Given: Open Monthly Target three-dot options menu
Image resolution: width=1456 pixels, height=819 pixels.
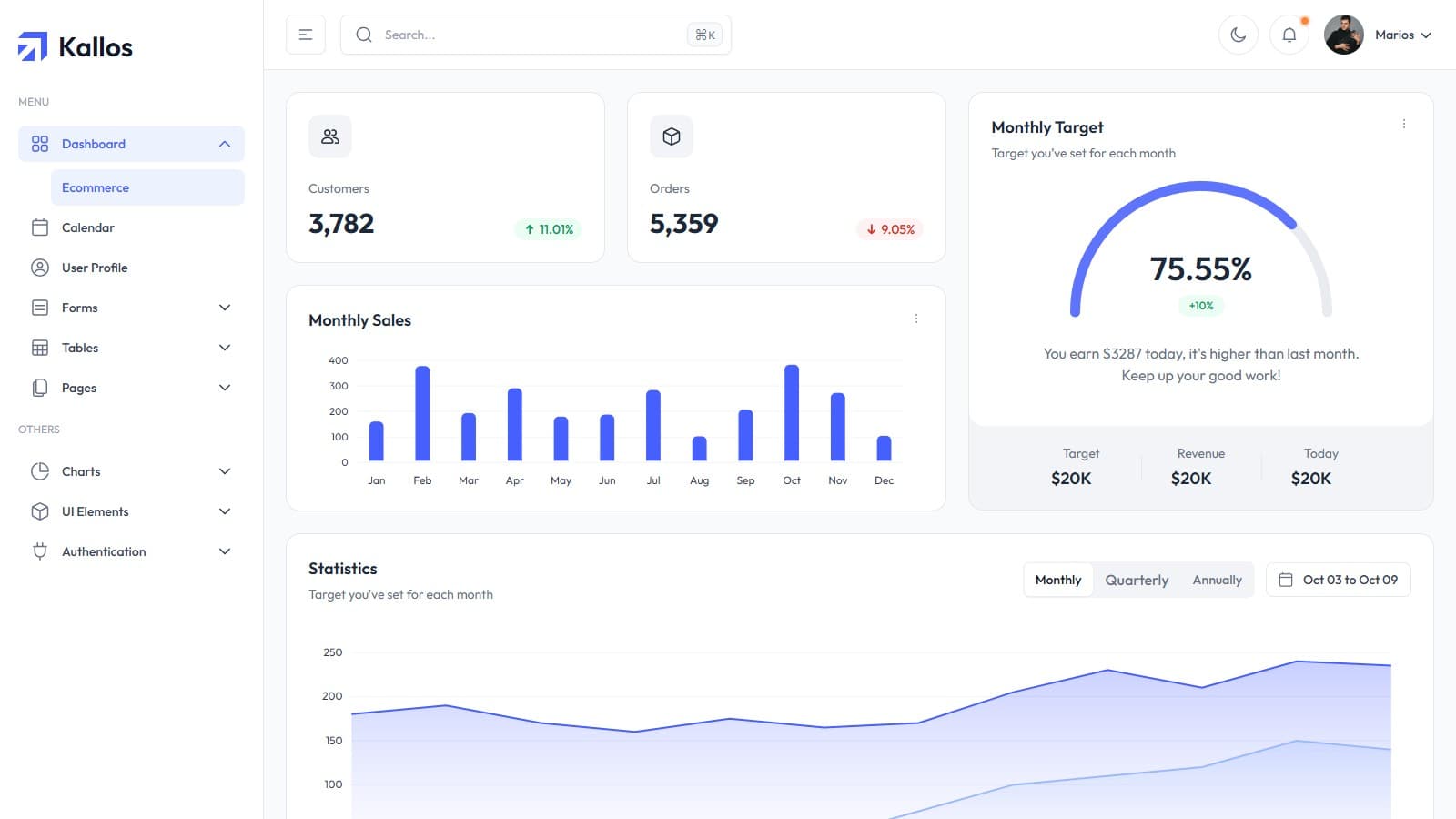Looking at the screenshot, I should click(x=1404, y=124).
